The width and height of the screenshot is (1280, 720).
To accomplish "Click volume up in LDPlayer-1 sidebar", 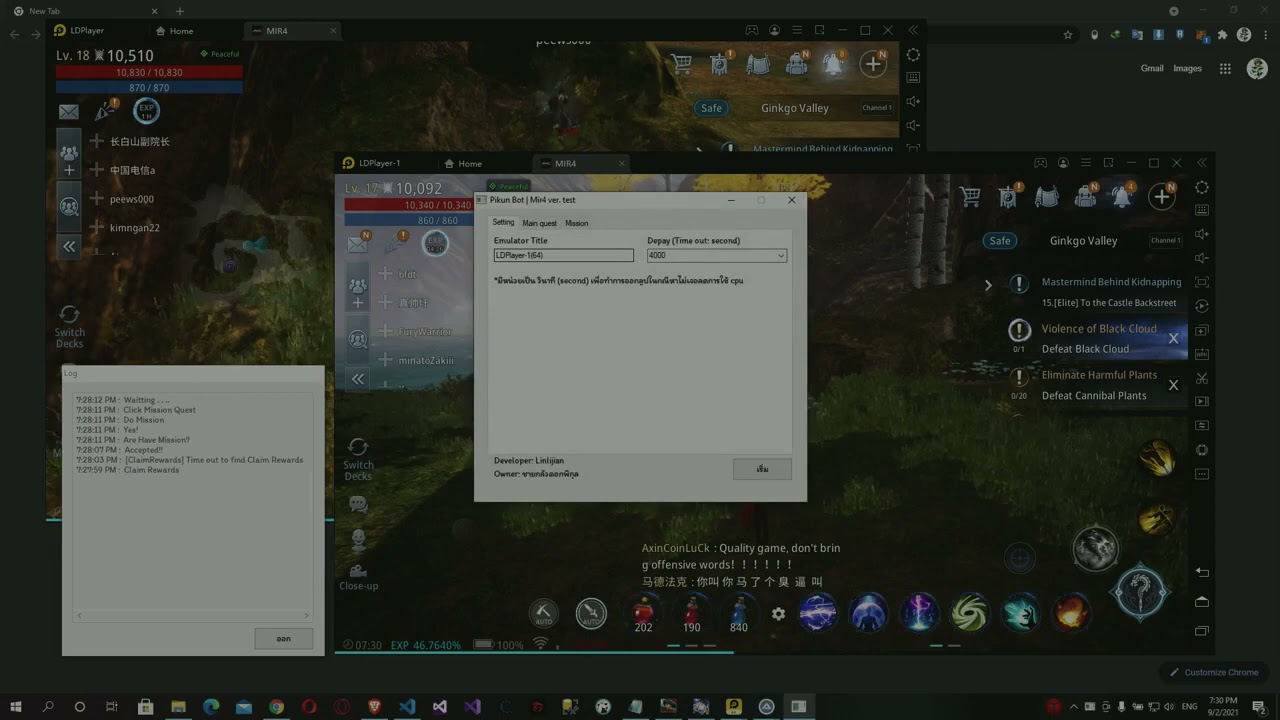I will (1202, 234).
